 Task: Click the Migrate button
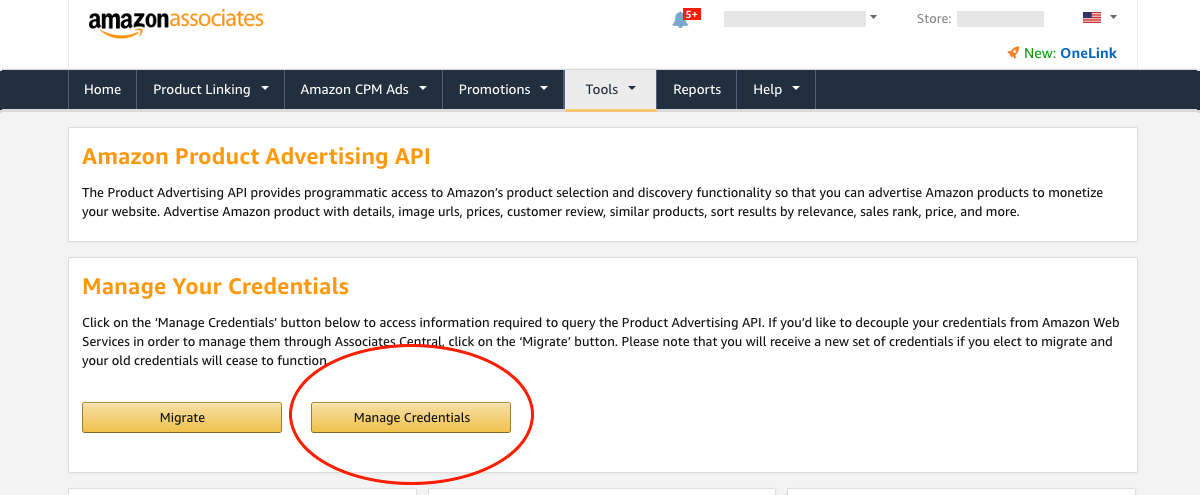pos(182,417)
